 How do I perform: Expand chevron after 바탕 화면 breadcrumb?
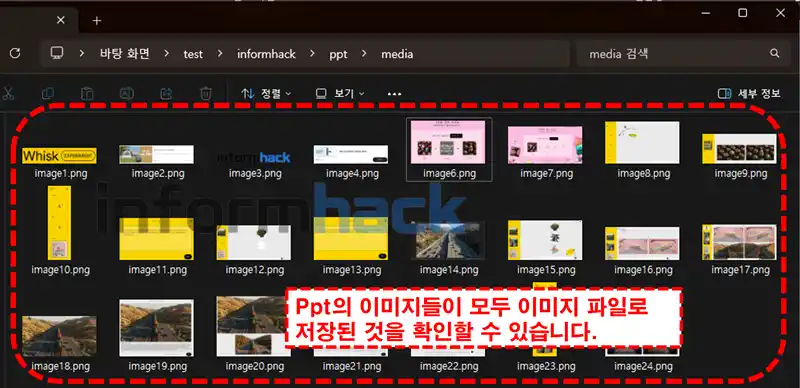click(x=166, y=54)
